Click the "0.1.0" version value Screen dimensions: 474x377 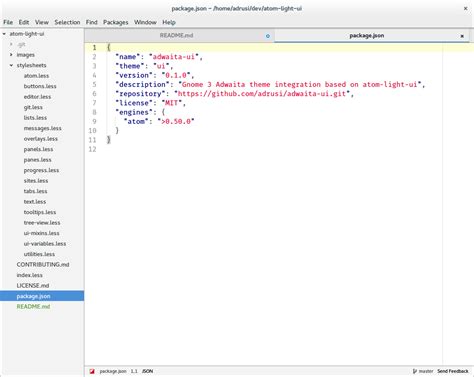176,75
